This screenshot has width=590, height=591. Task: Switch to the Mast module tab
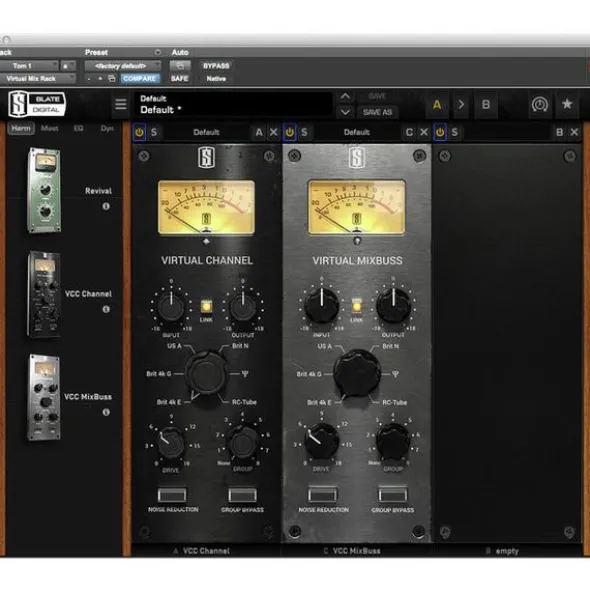pos(50,129)
